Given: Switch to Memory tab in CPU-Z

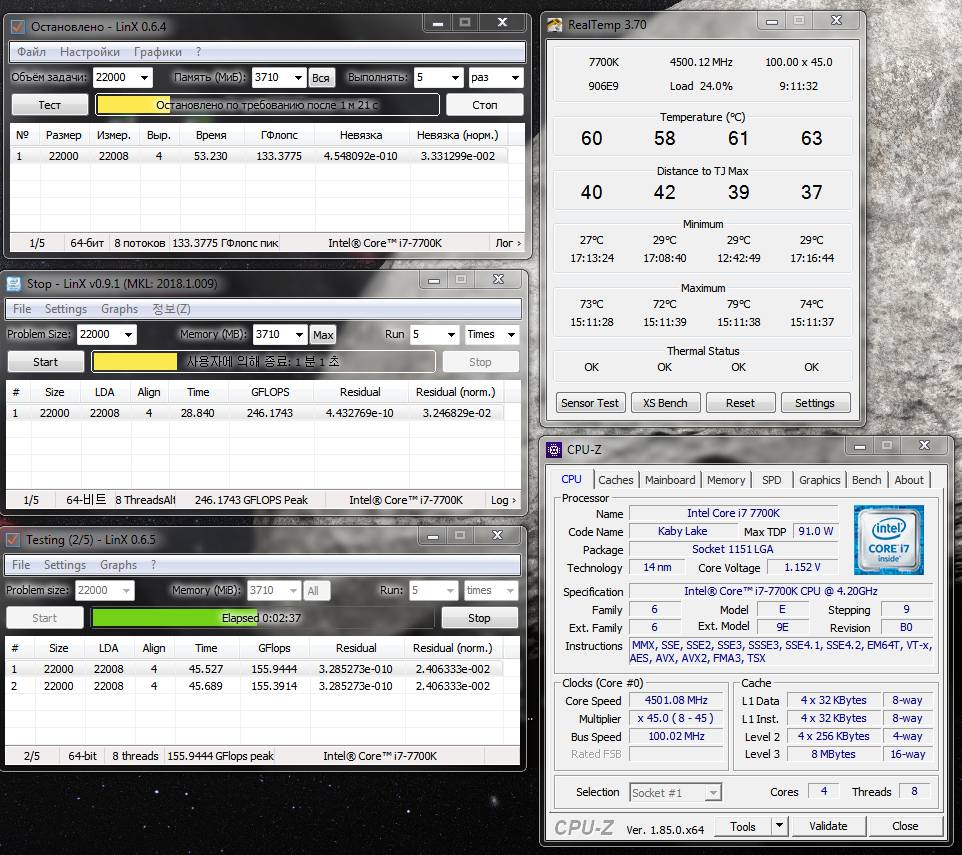Looking at the screenshot, I should 726,480.
